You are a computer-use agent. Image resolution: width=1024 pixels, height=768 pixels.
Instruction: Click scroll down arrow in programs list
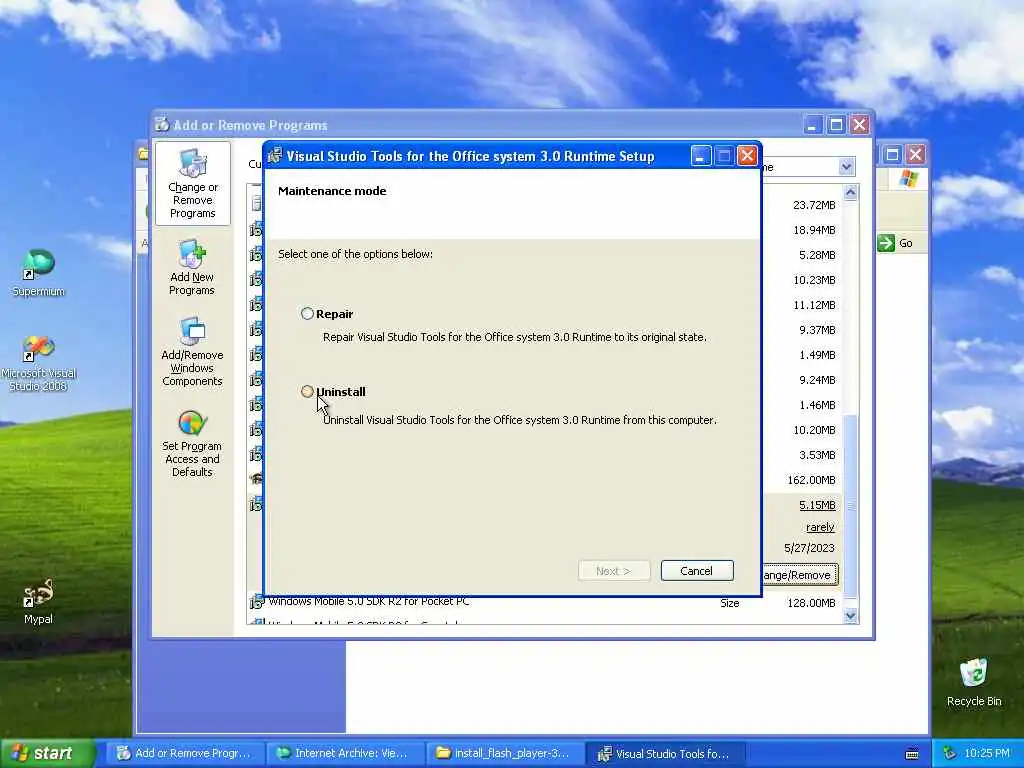pyautogui.click(x=850, y=615)
